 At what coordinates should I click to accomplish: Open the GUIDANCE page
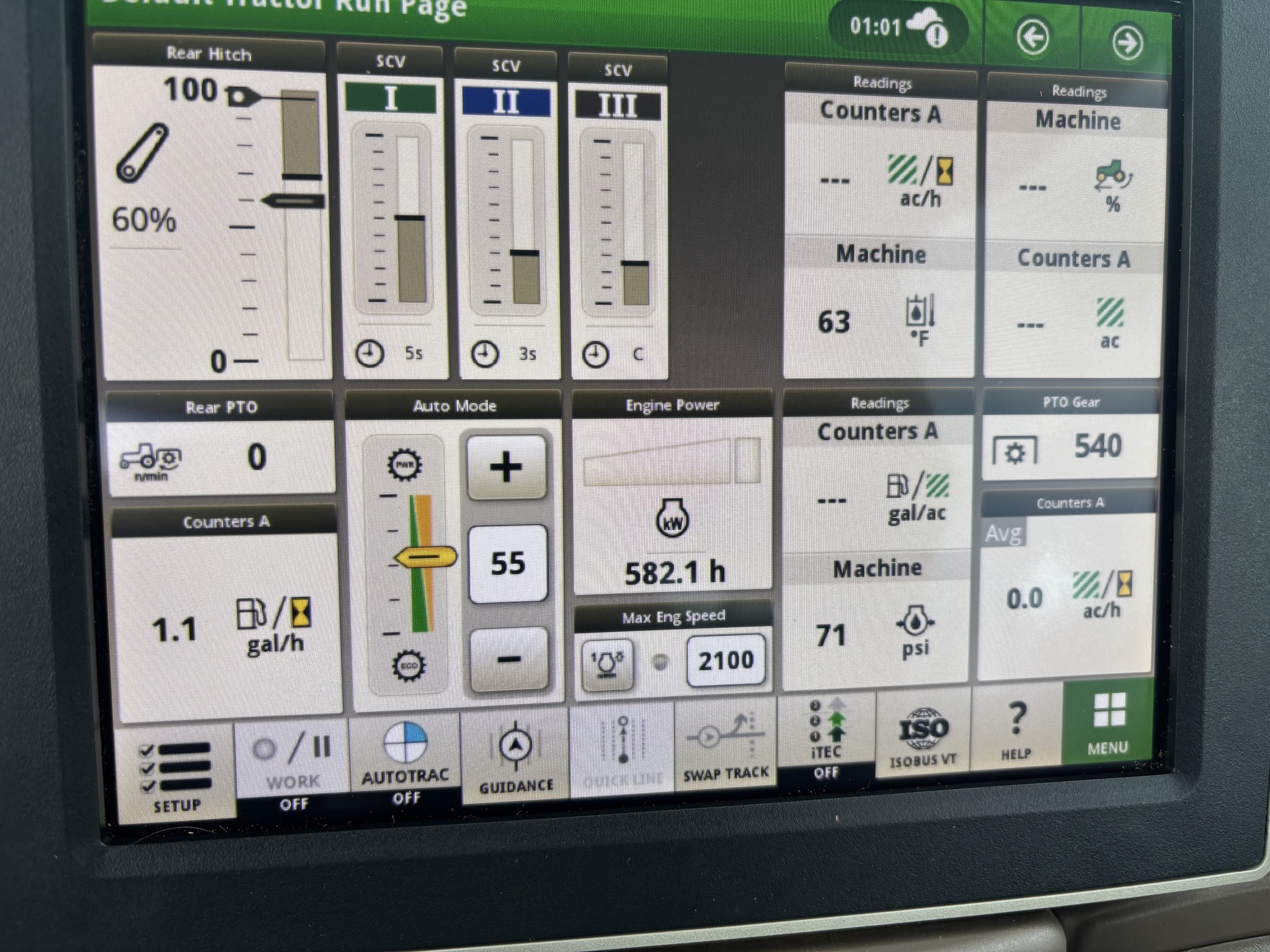pos(515,757)
